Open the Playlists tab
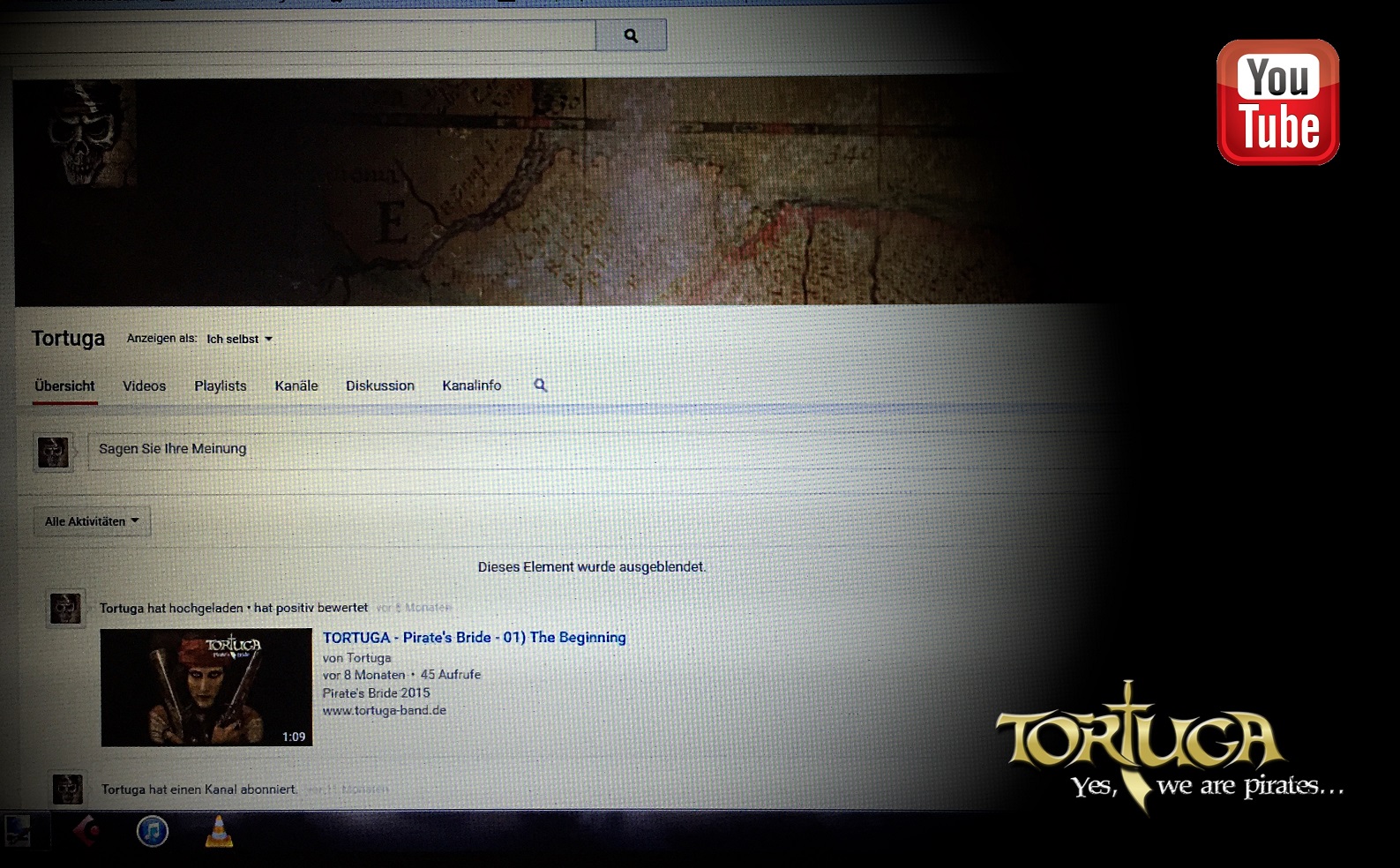 tap(221, 386)
